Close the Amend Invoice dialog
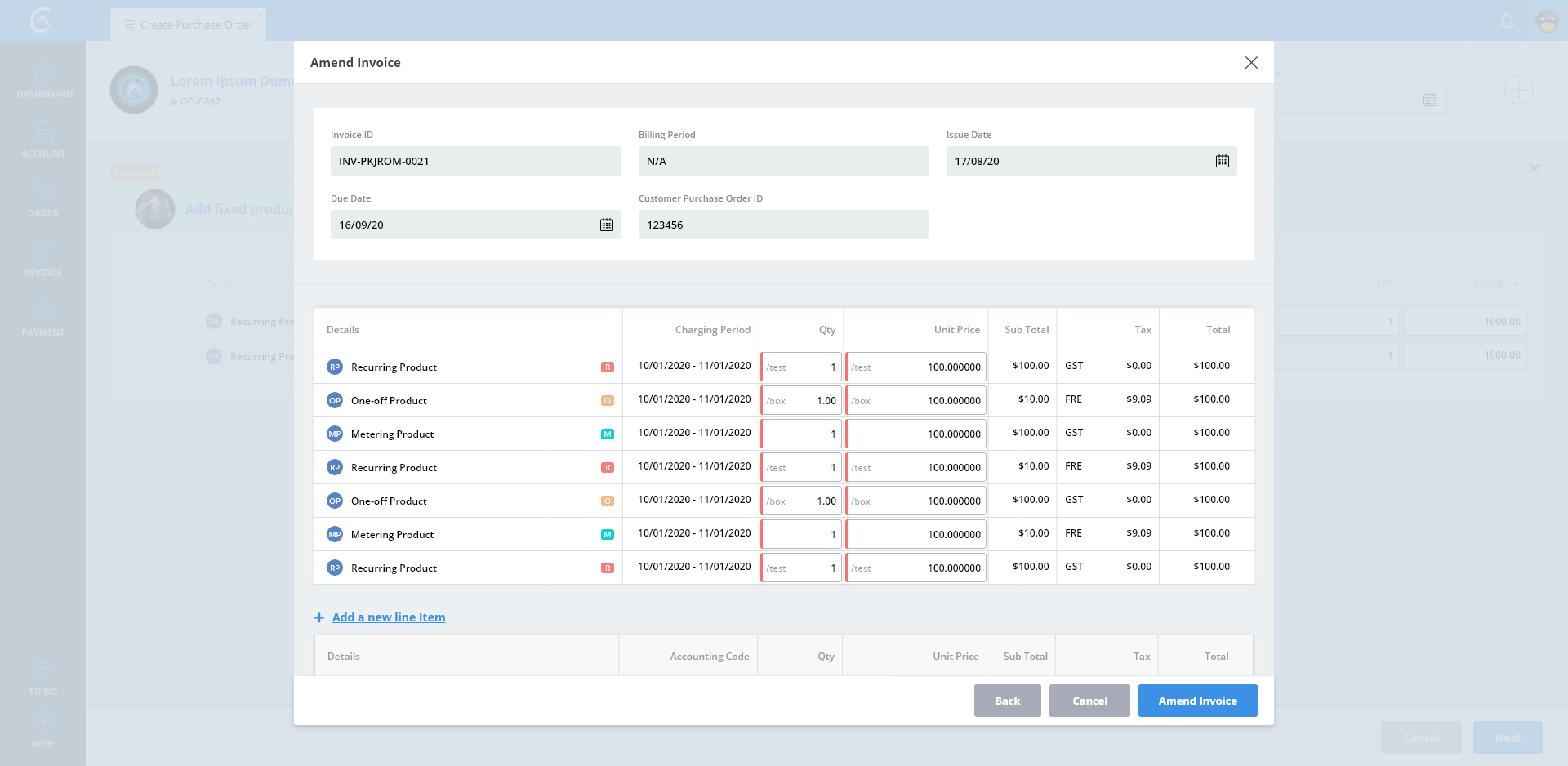Screen dimensions: 1568x766 pos(1250,63)
